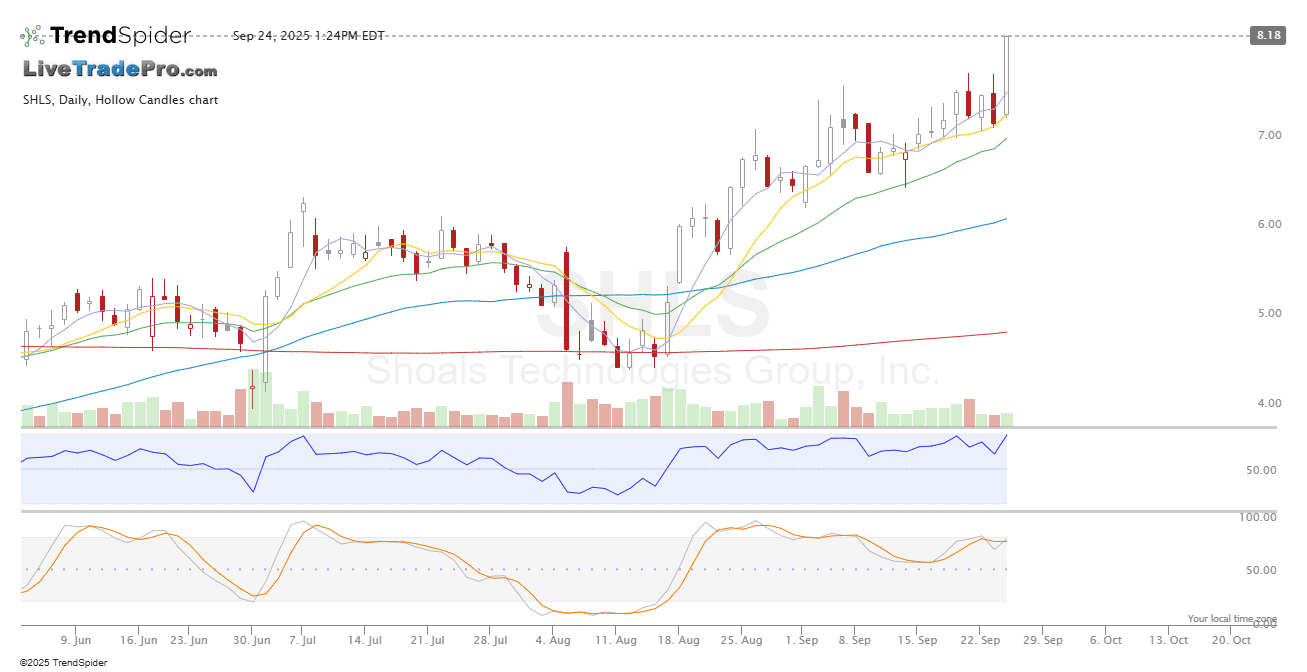Select the SHLS Daily Hollow Candles chart title
Viewport: 1307px width, 672px height.
pyautogui.click(x=120, y=100)
